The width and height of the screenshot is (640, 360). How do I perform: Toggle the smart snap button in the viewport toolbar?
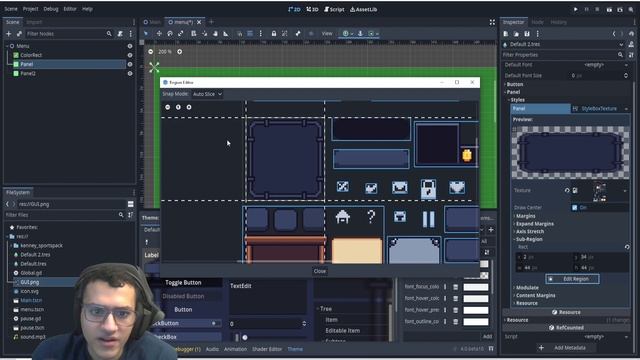click(239, 33)
